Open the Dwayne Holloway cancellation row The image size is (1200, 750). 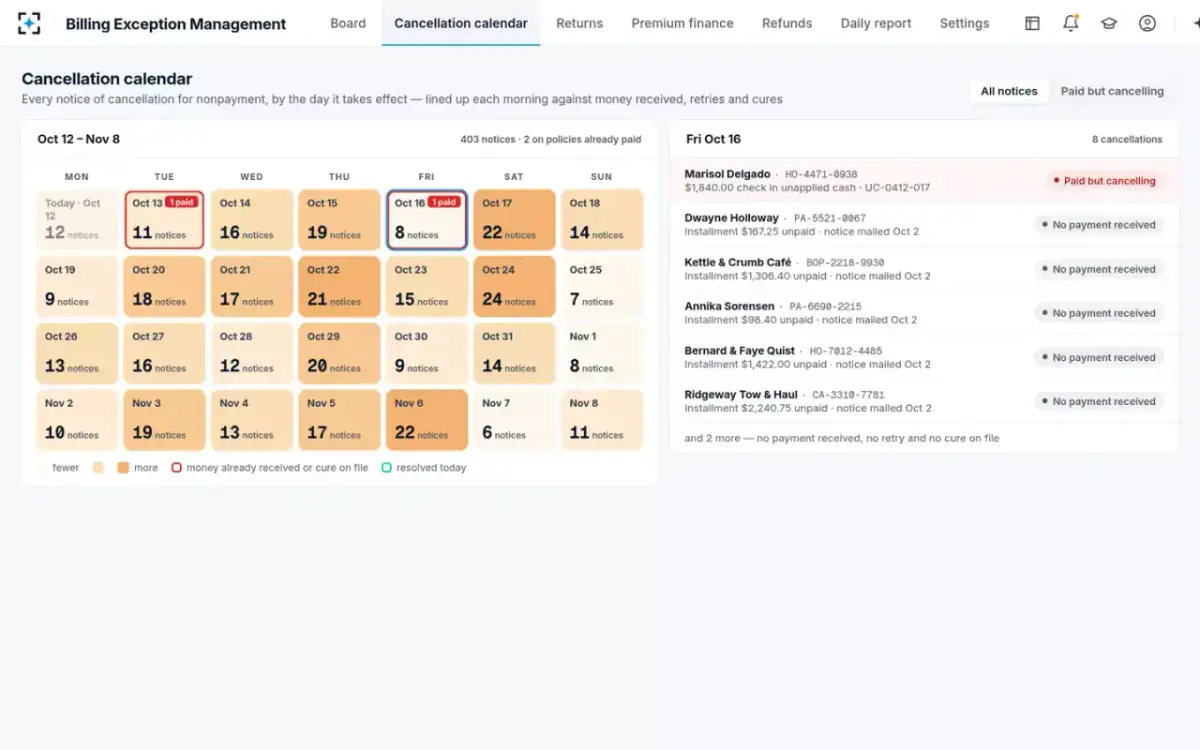click(x=924, y=225)
